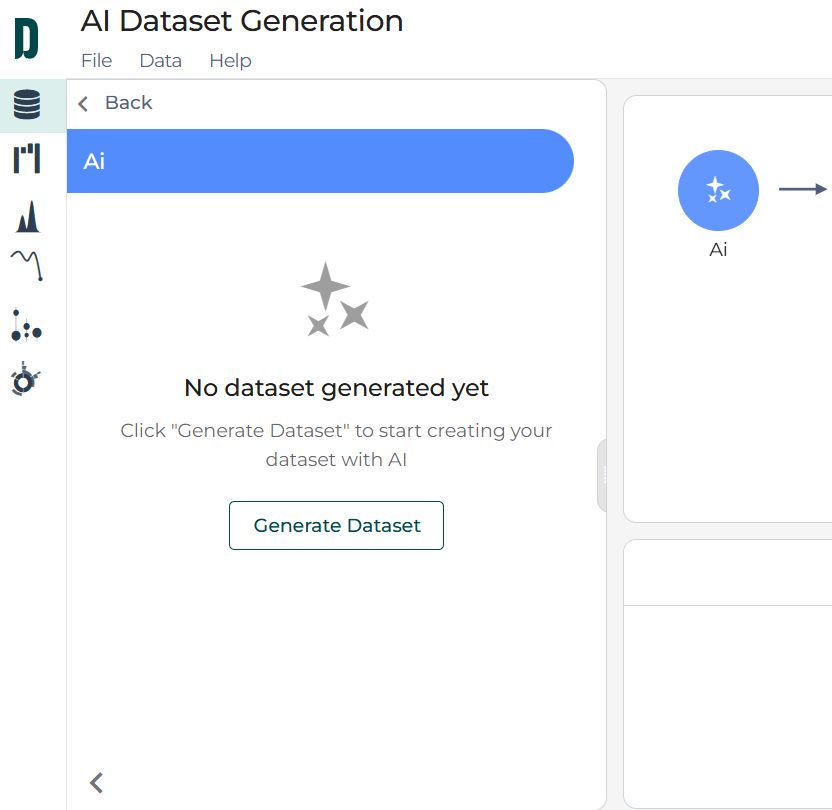
Task: Open the distribution peaks chart icon
Action: (x=27, y=215)
